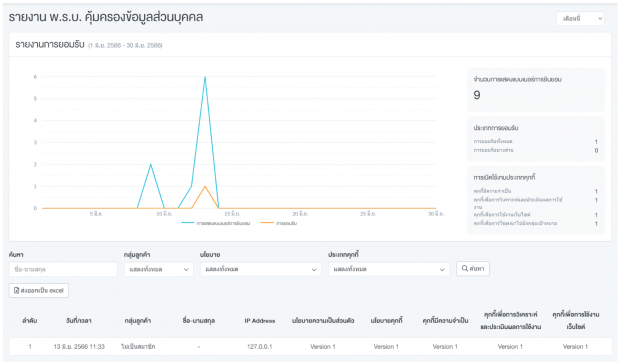This screenshot has height=362, width=620.
Task: Expand the นโยบาย dropdown
Action: [261, 269]
